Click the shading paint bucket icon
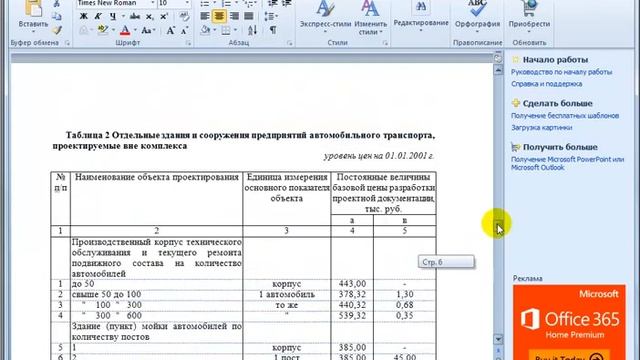 coord(205,30)
